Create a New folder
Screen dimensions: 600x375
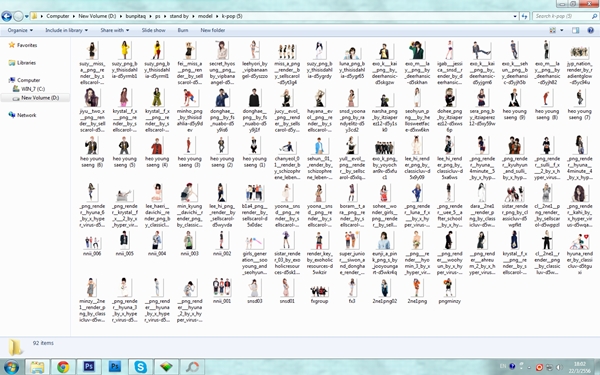212,30
